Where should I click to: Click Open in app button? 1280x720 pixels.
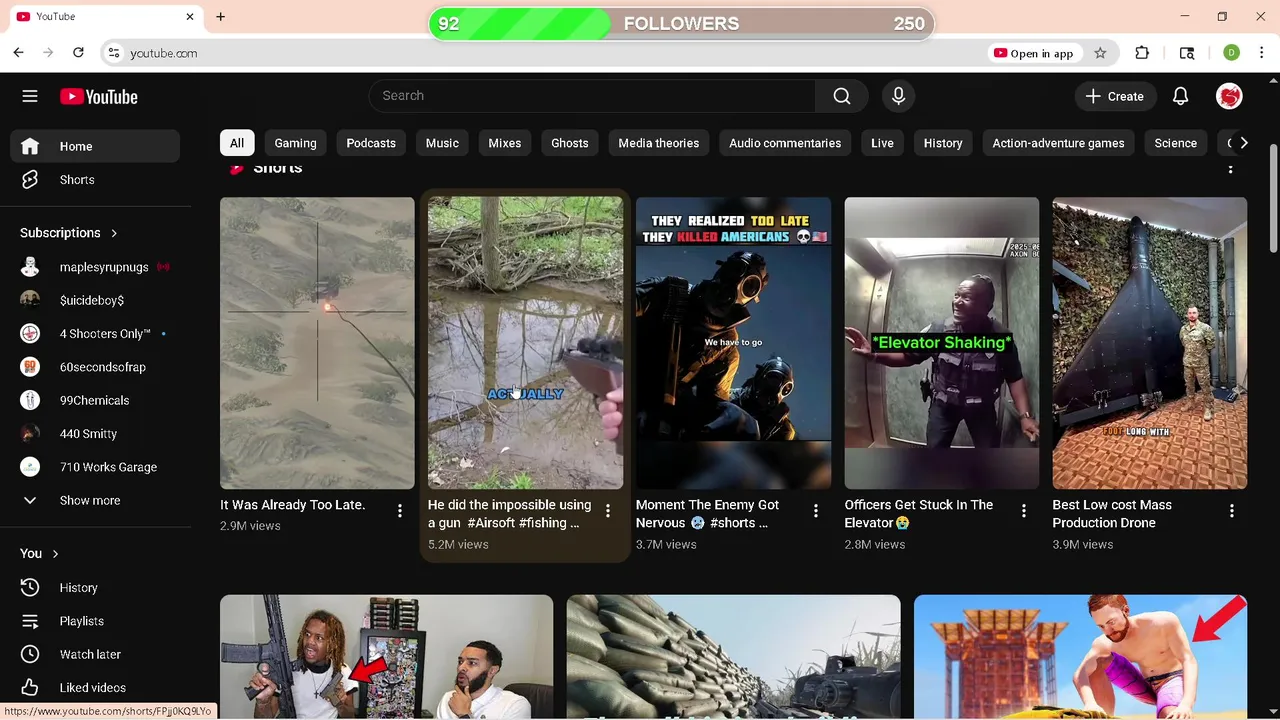(x=1034, y=53)
